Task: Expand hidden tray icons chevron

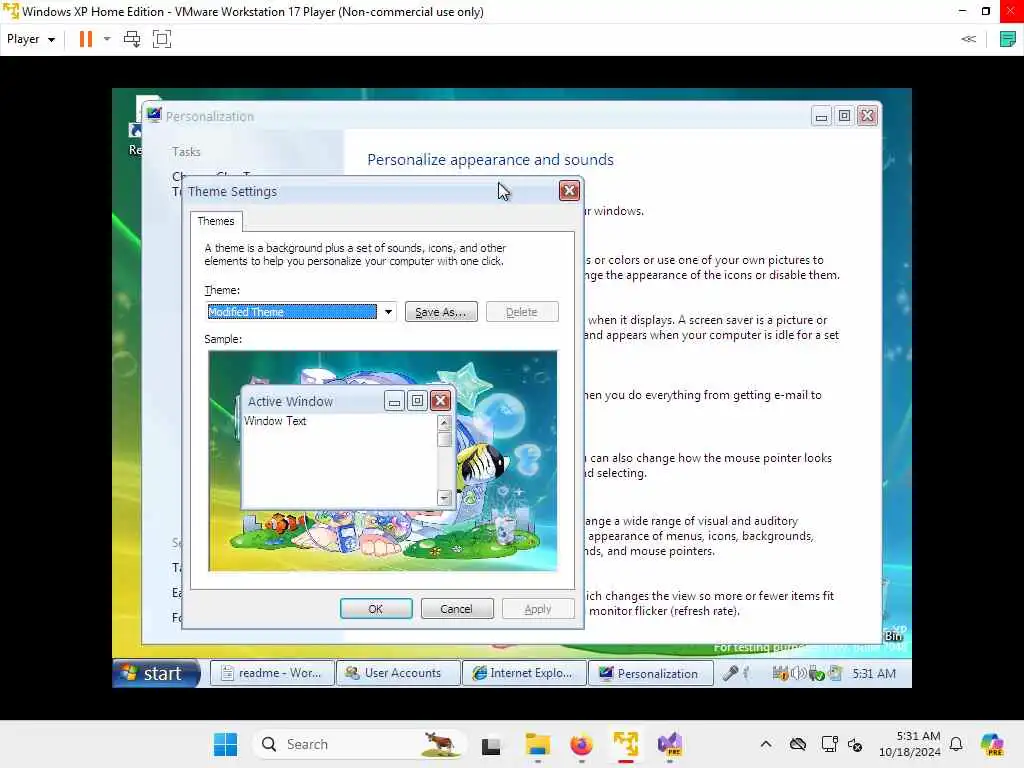Action: (766, 744)
